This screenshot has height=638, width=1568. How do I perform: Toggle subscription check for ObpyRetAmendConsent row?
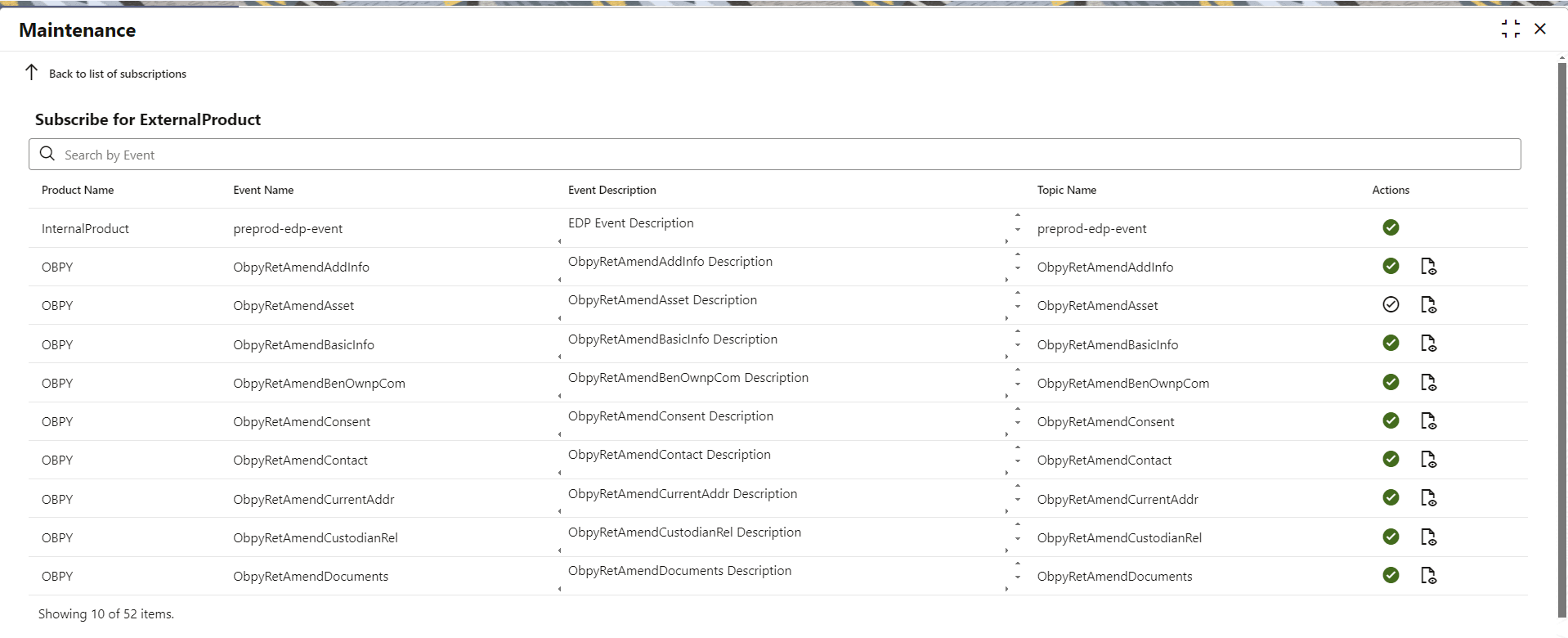point(1391,420)
